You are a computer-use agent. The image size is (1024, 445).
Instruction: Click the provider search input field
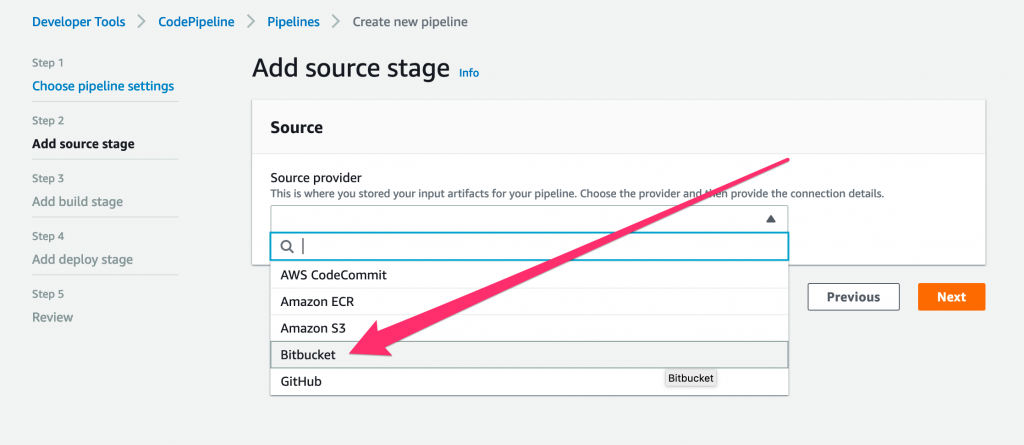click(x=530, y=246)
